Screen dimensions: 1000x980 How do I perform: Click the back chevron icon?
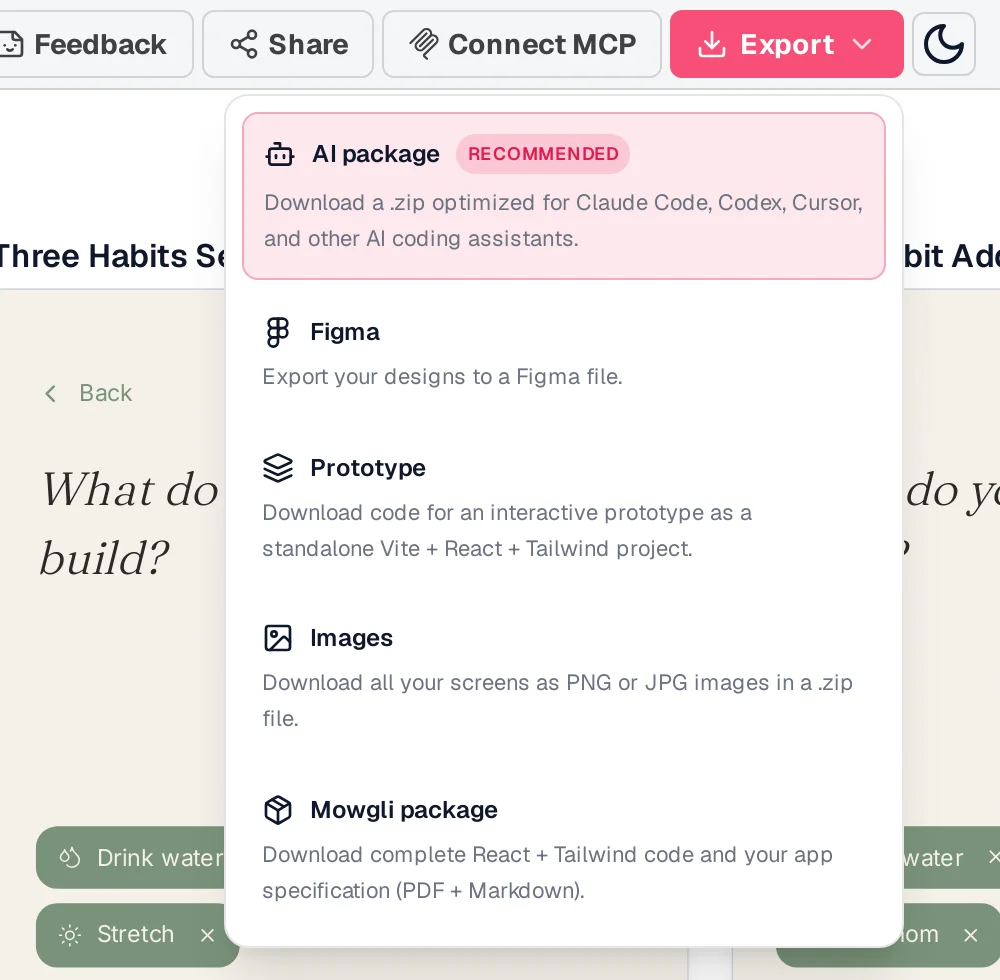click(x=51, y=393)
